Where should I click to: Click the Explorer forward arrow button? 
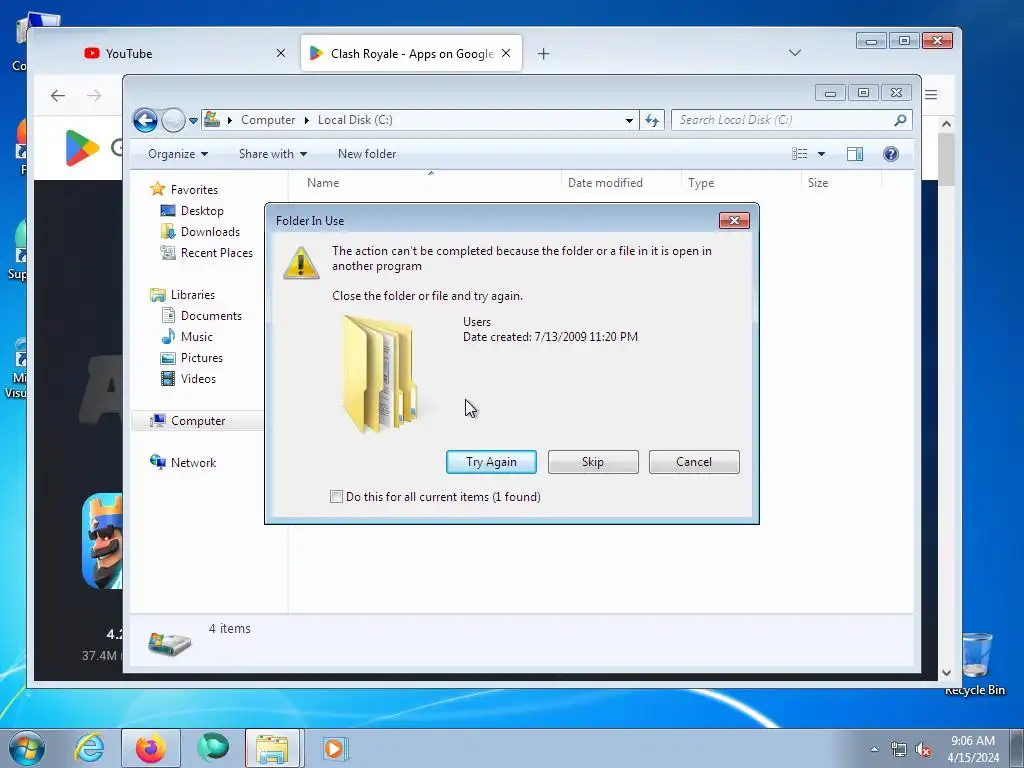[x=173, y=120]
